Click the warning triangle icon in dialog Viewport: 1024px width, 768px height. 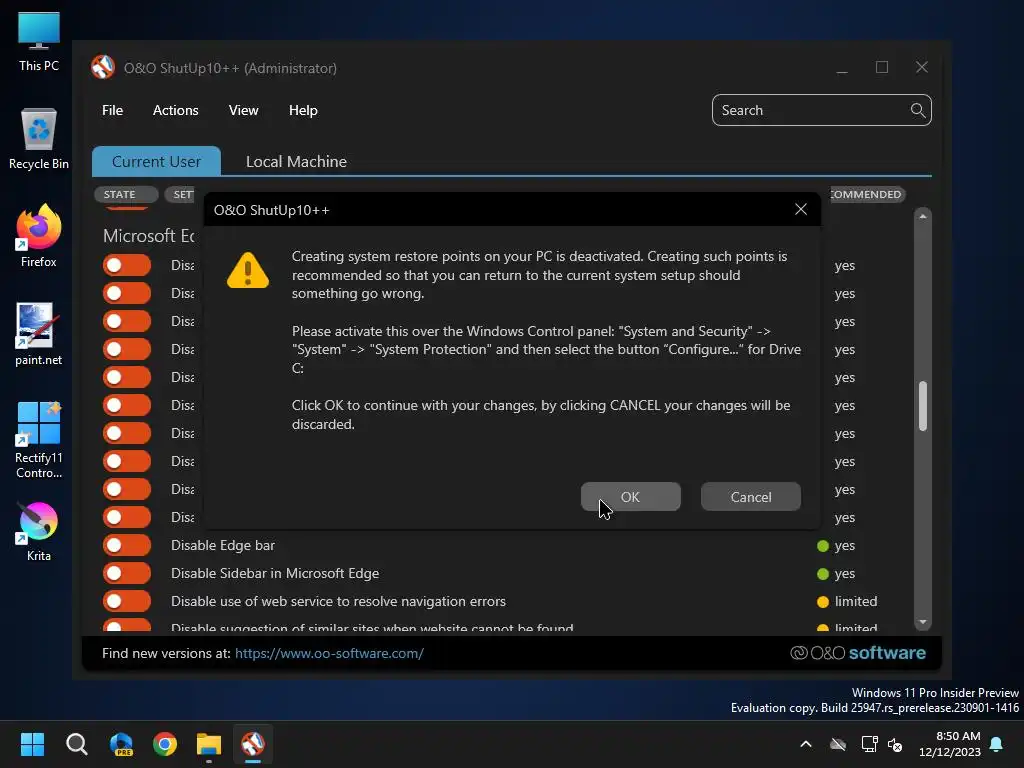248,270
